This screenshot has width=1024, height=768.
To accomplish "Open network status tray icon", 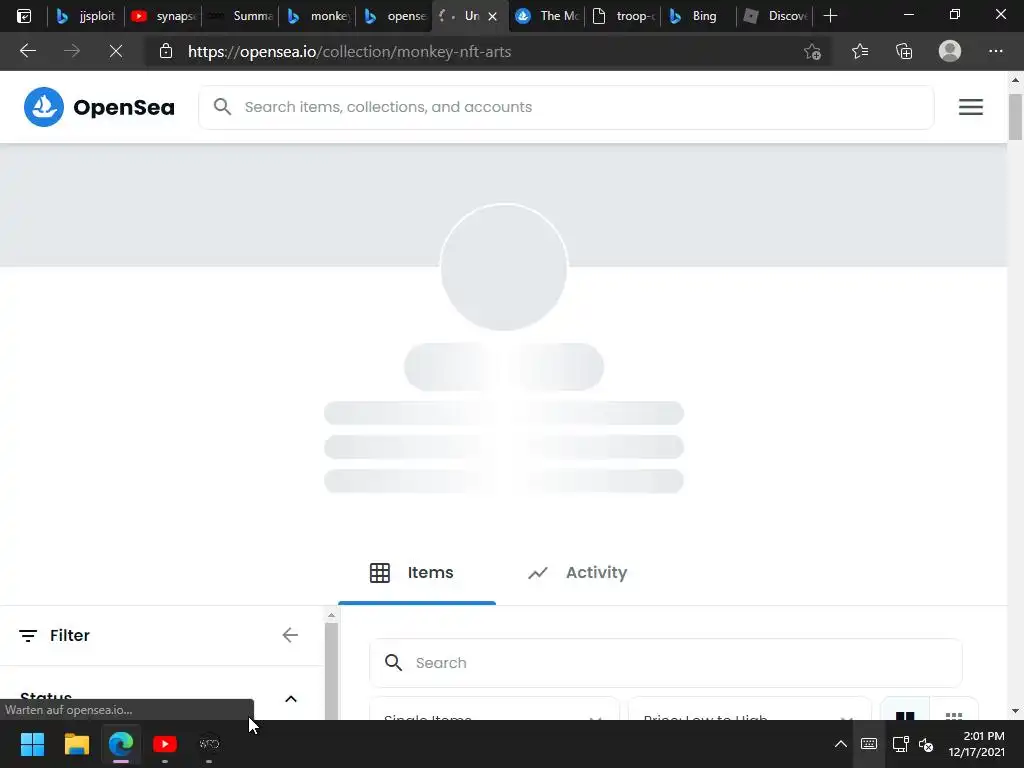I will pos(901,744).
